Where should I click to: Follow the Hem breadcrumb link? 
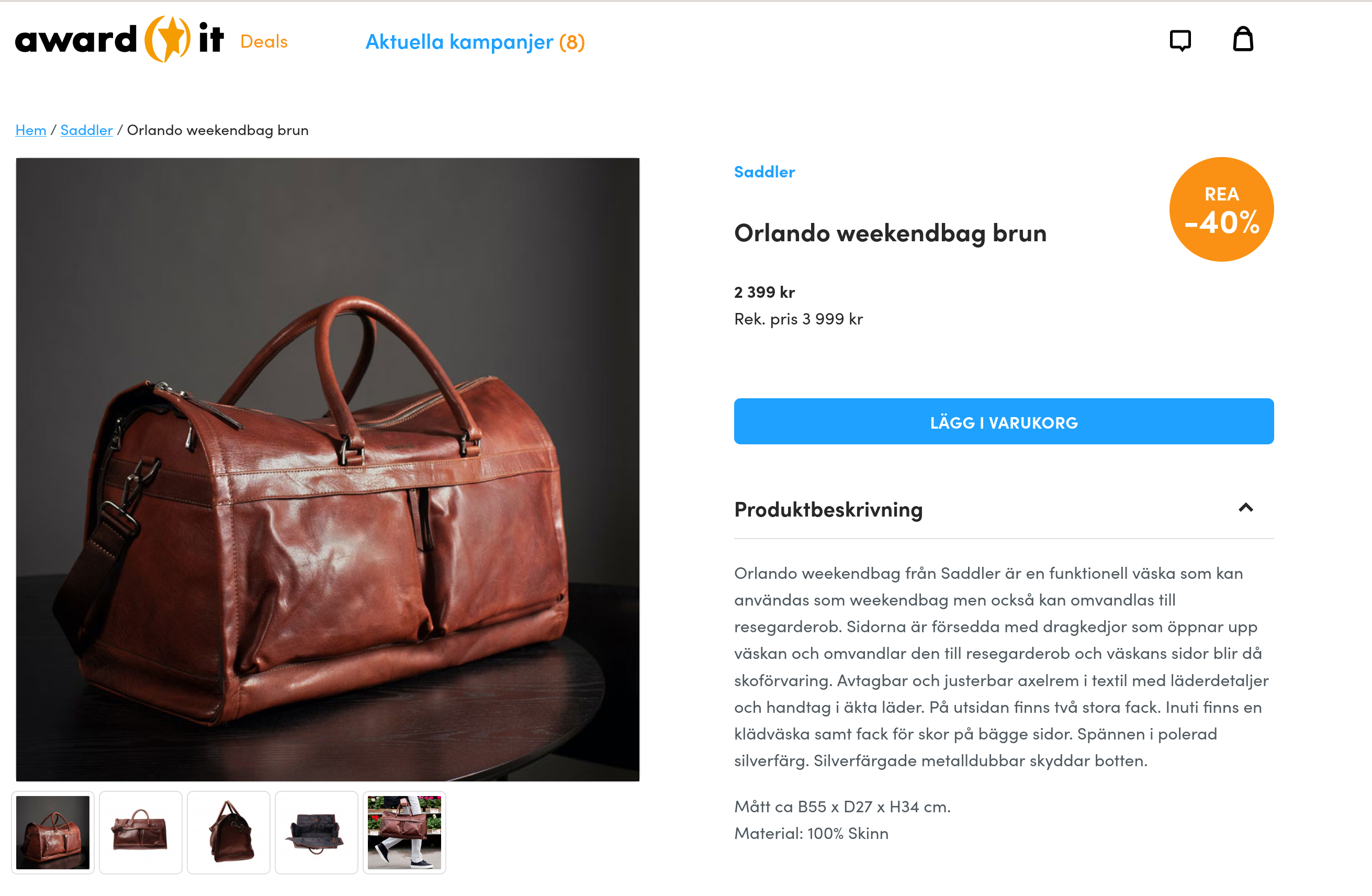30,130
